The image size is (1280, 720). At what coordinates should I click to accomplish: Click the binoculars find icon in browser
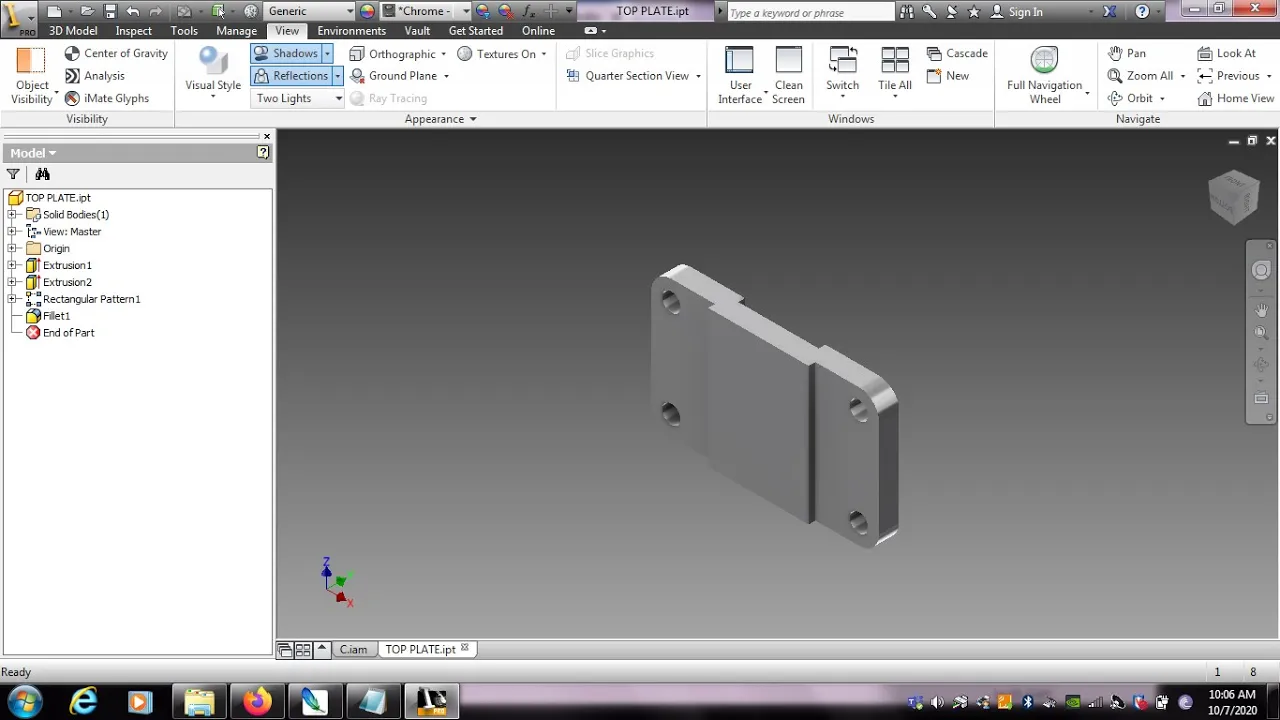click(42, 174)
